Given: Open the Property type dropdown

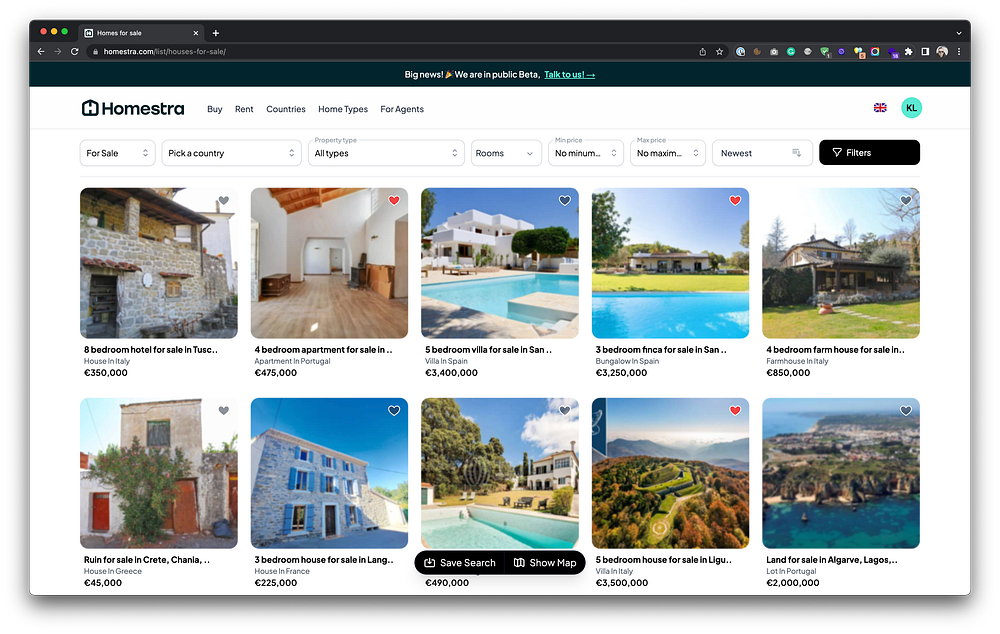Looking at the screenshot, I should click(x=386, y=153).
